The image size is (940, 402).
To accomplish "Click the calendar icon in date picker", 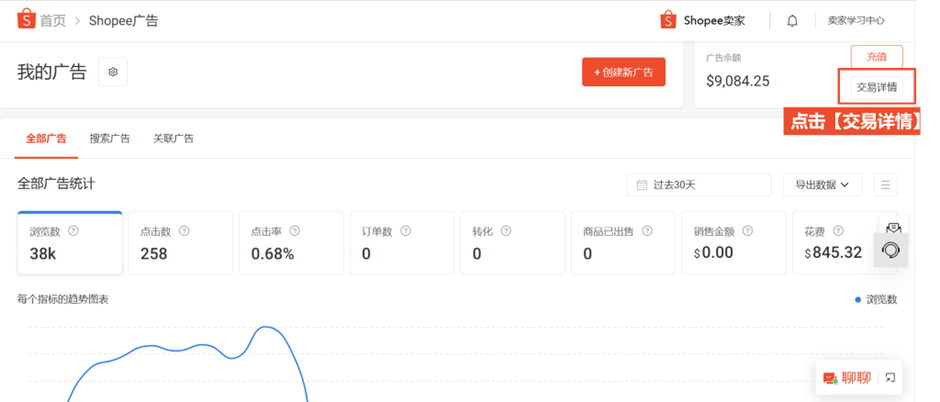I will [641, 185].
